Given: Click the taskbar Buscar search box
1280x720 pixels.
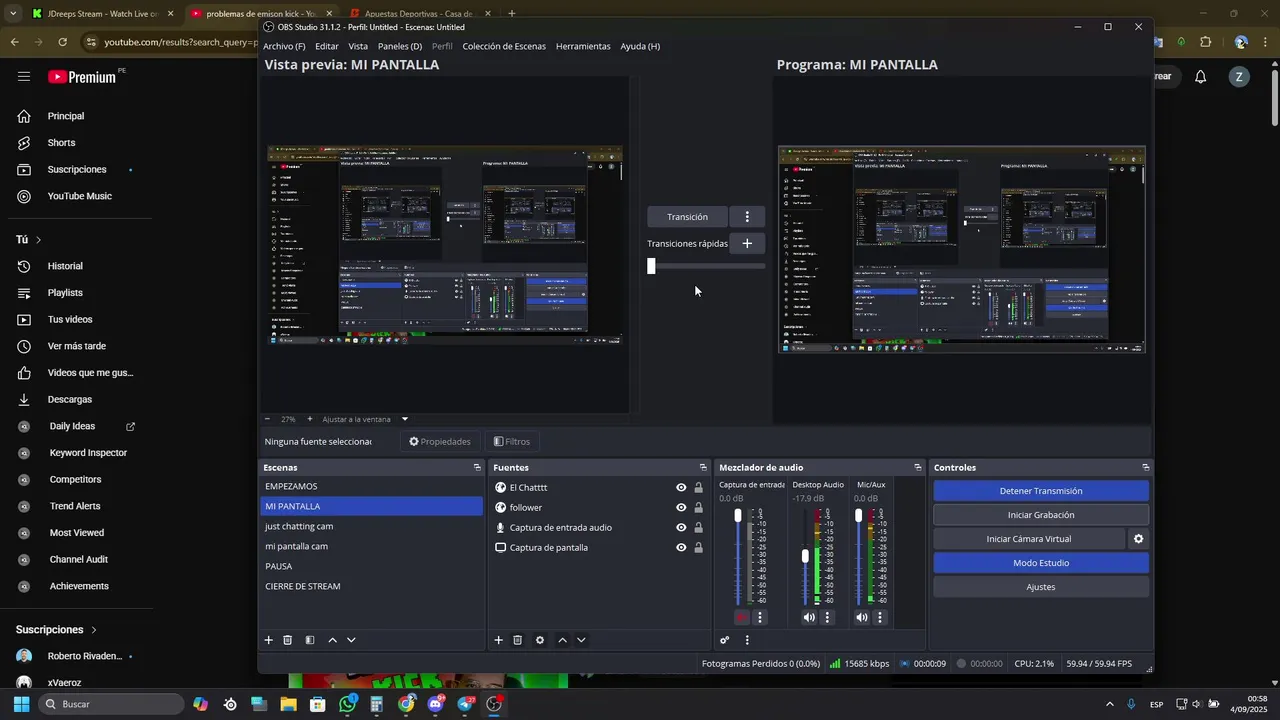Looking at the screenshot, I should click(x=111, y=704).
